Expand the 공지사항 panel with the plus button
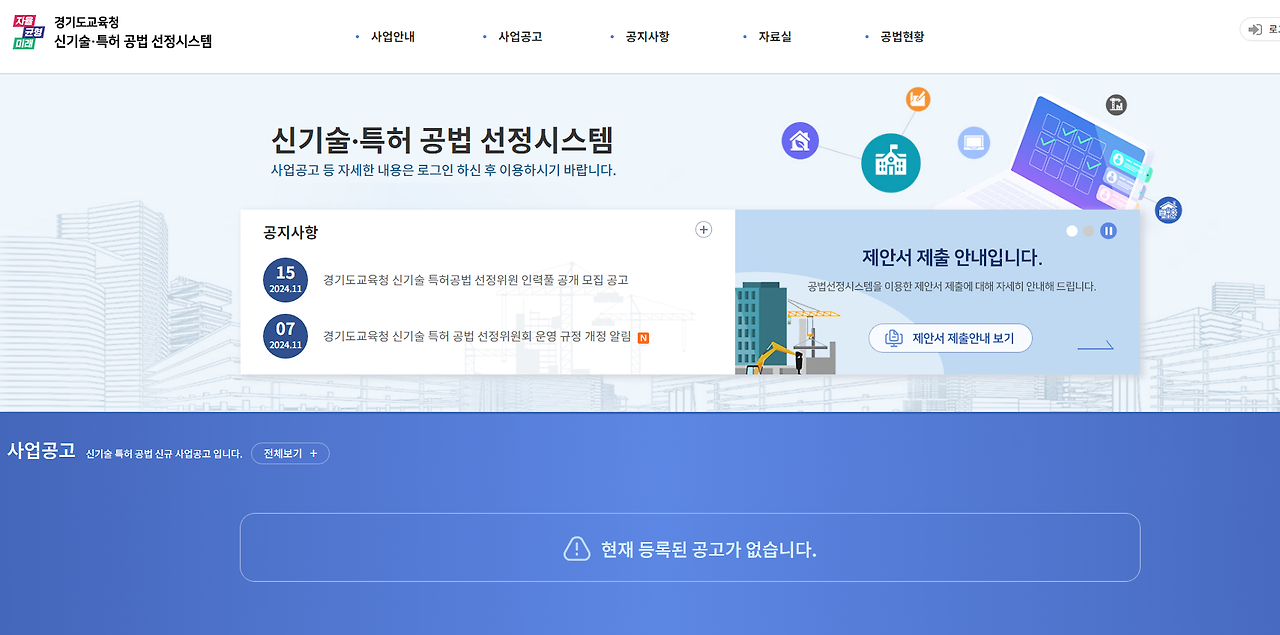1280x635 pixels. pos(703,229)
